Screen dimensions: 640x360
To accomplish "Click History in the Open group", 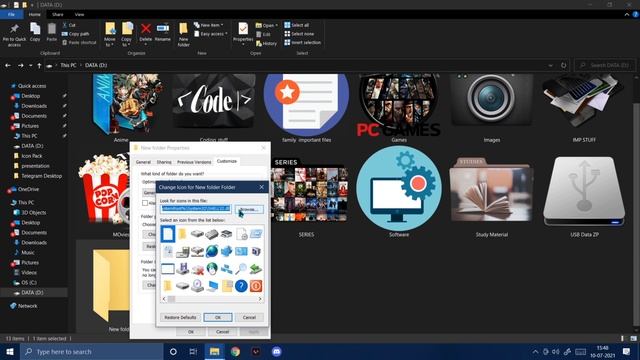I will pos(267,43).
